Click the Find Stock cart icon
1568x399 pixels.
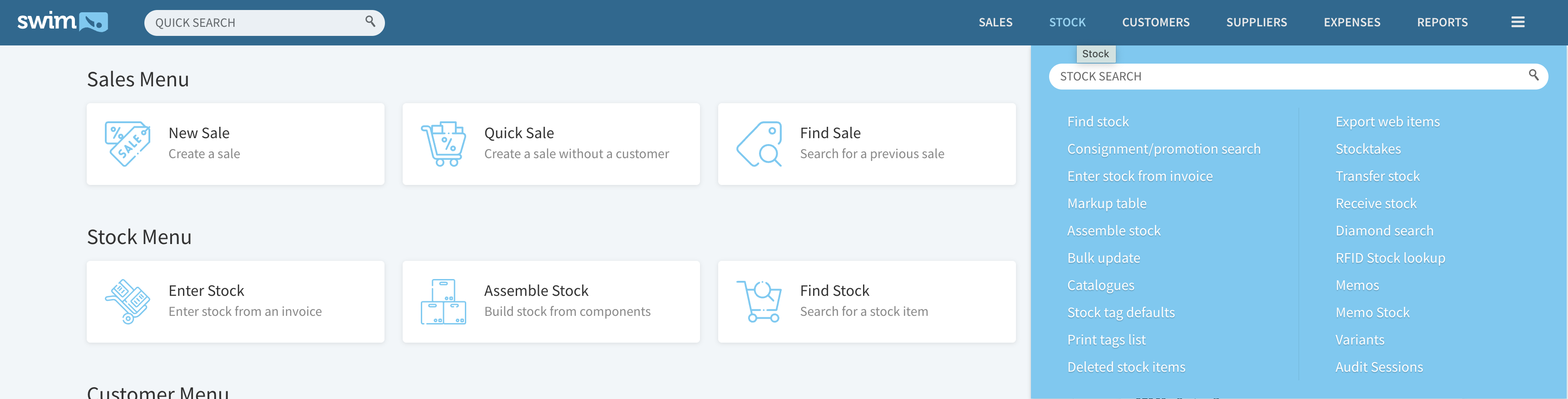coord(759,302)
